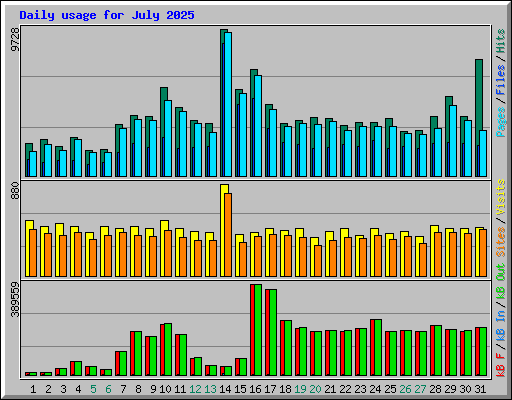Select day 17 on the x-axis
Viewport: 512px width, 400px height.
pos(270,389)
